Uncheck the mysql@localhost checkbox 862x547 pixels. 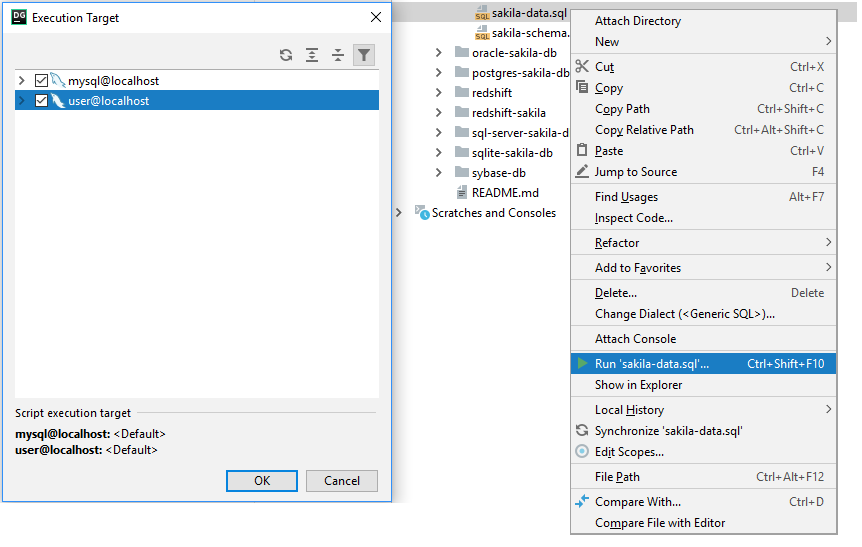[41, 81]
